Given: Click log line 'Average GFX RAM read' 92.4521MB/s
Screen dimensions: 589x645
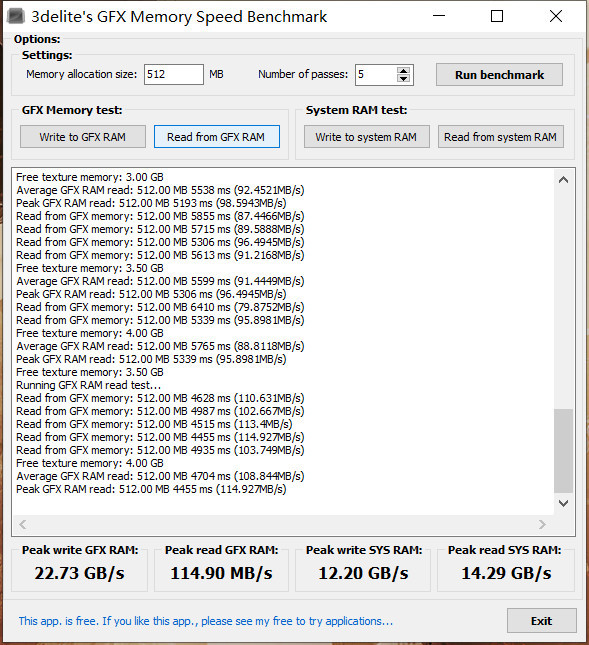Looking at the screenshot, I should click(160, 190).
